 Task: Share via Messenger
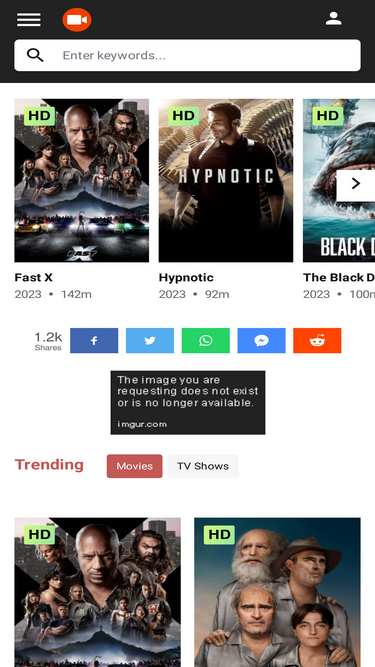click(x=261, y=340)
